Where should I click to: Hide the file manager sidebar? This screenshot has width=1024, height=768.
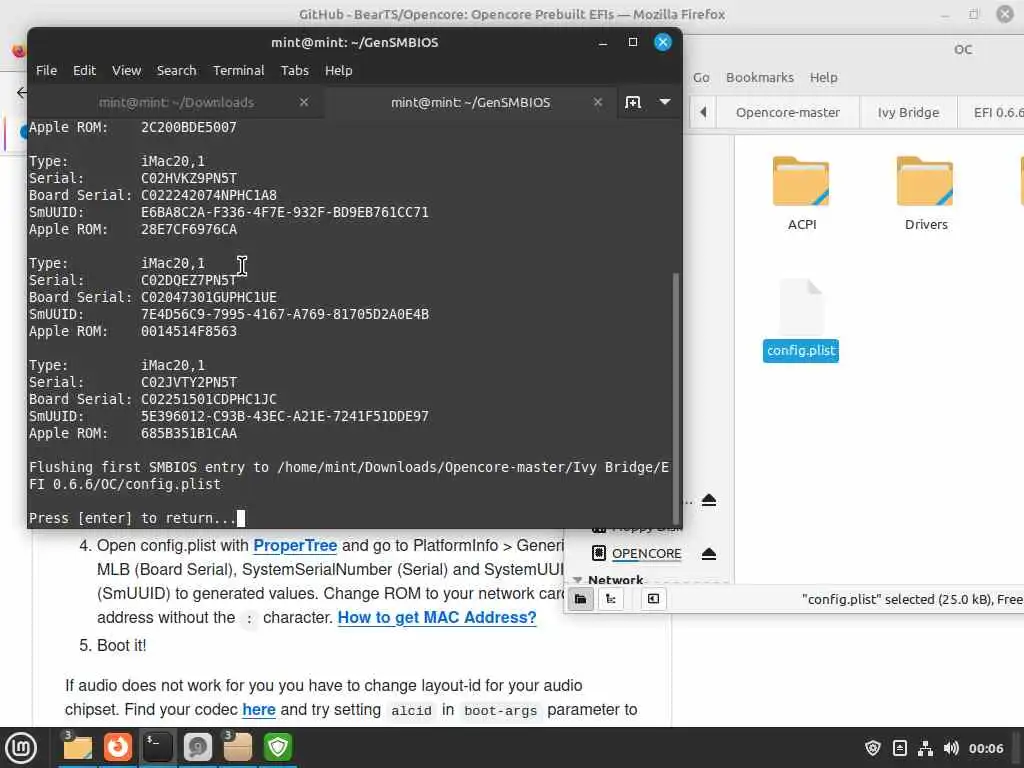tap(653, 599)
